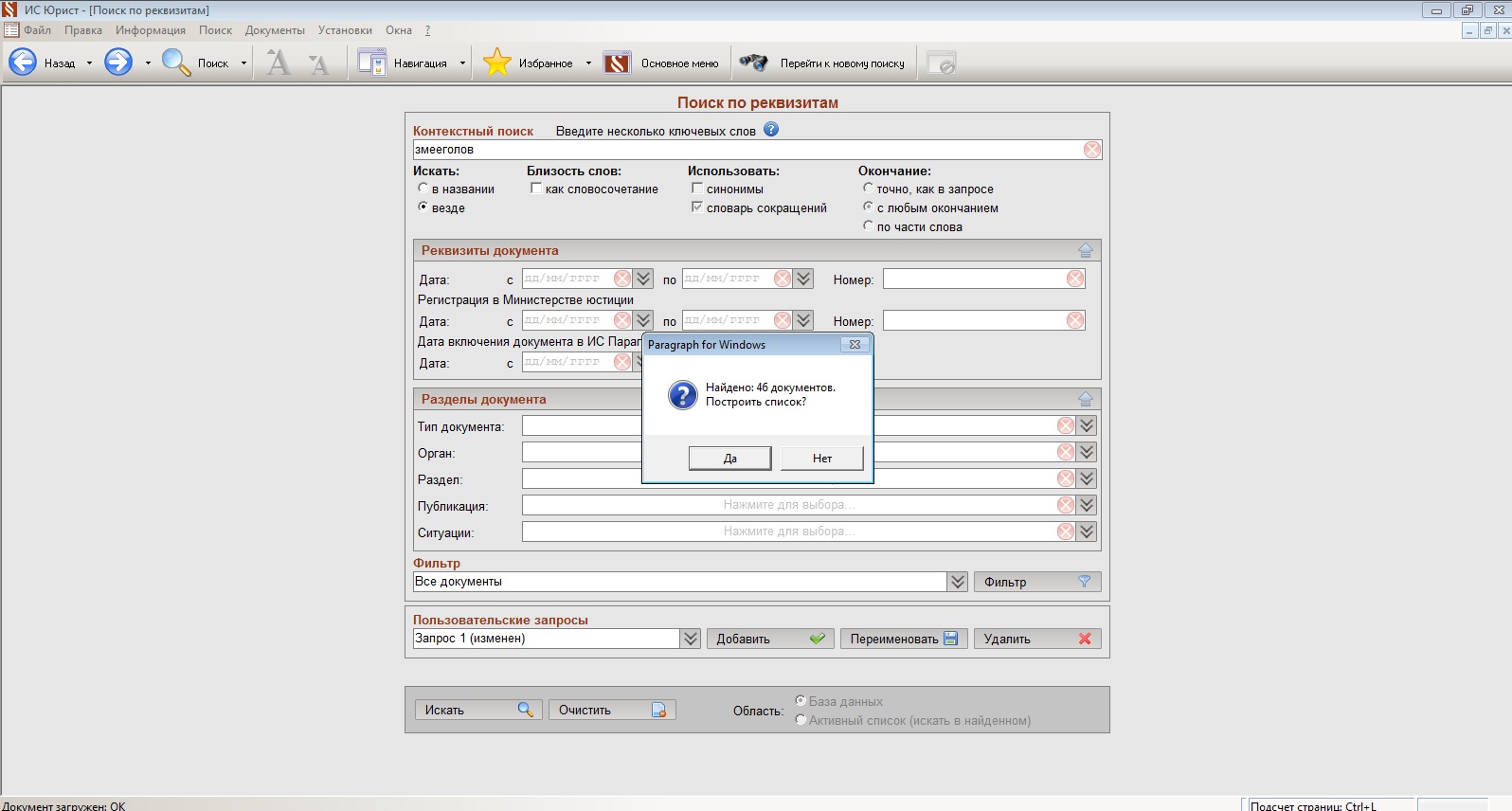This screenshot has width=1512, height=811.
Task: Clear the Ситуации field
Action: (1066, 532)
